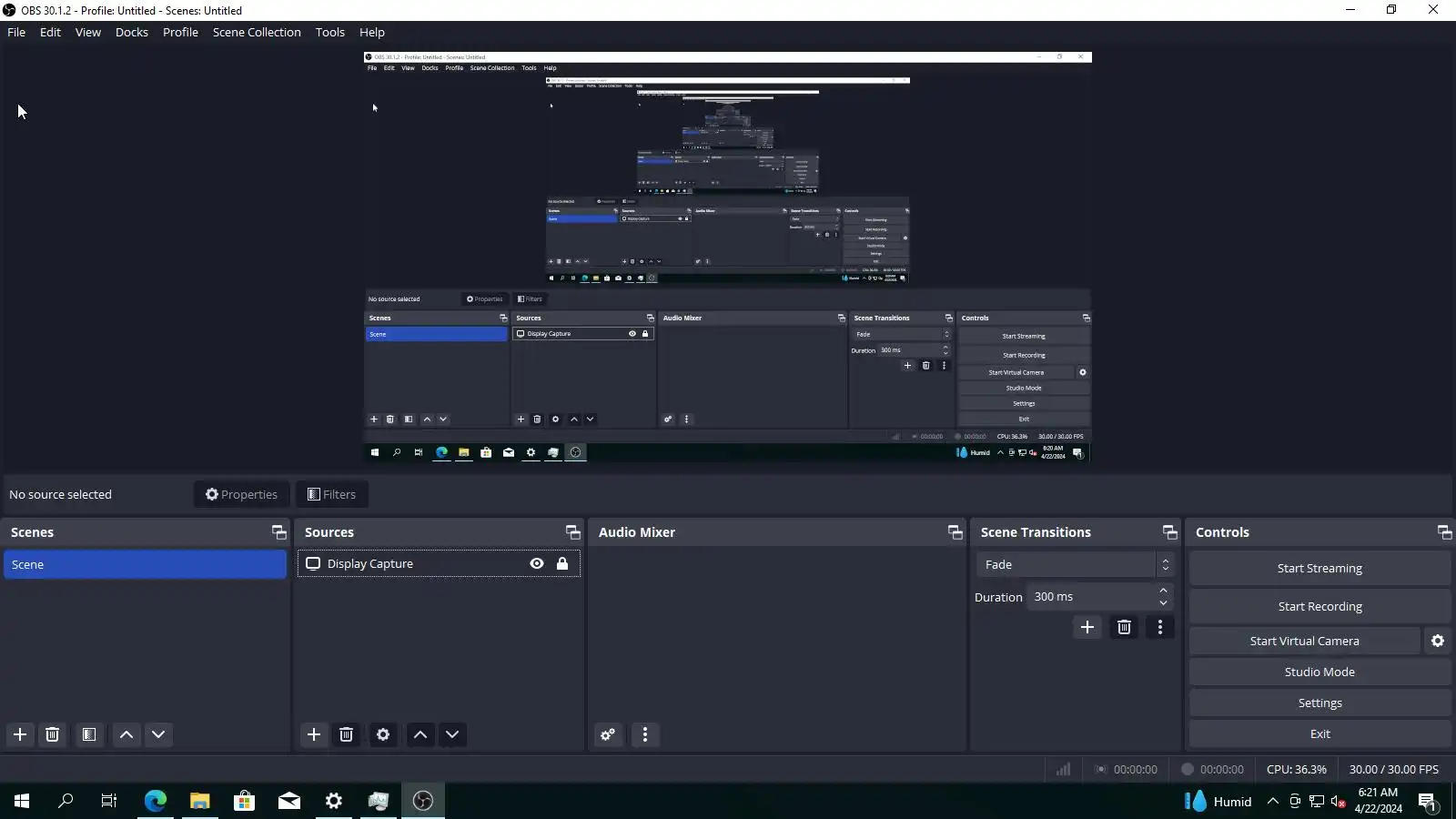The image size is (1456, 819).
Task: Click Start Virtual Camera button
Action: point(1304,641)
